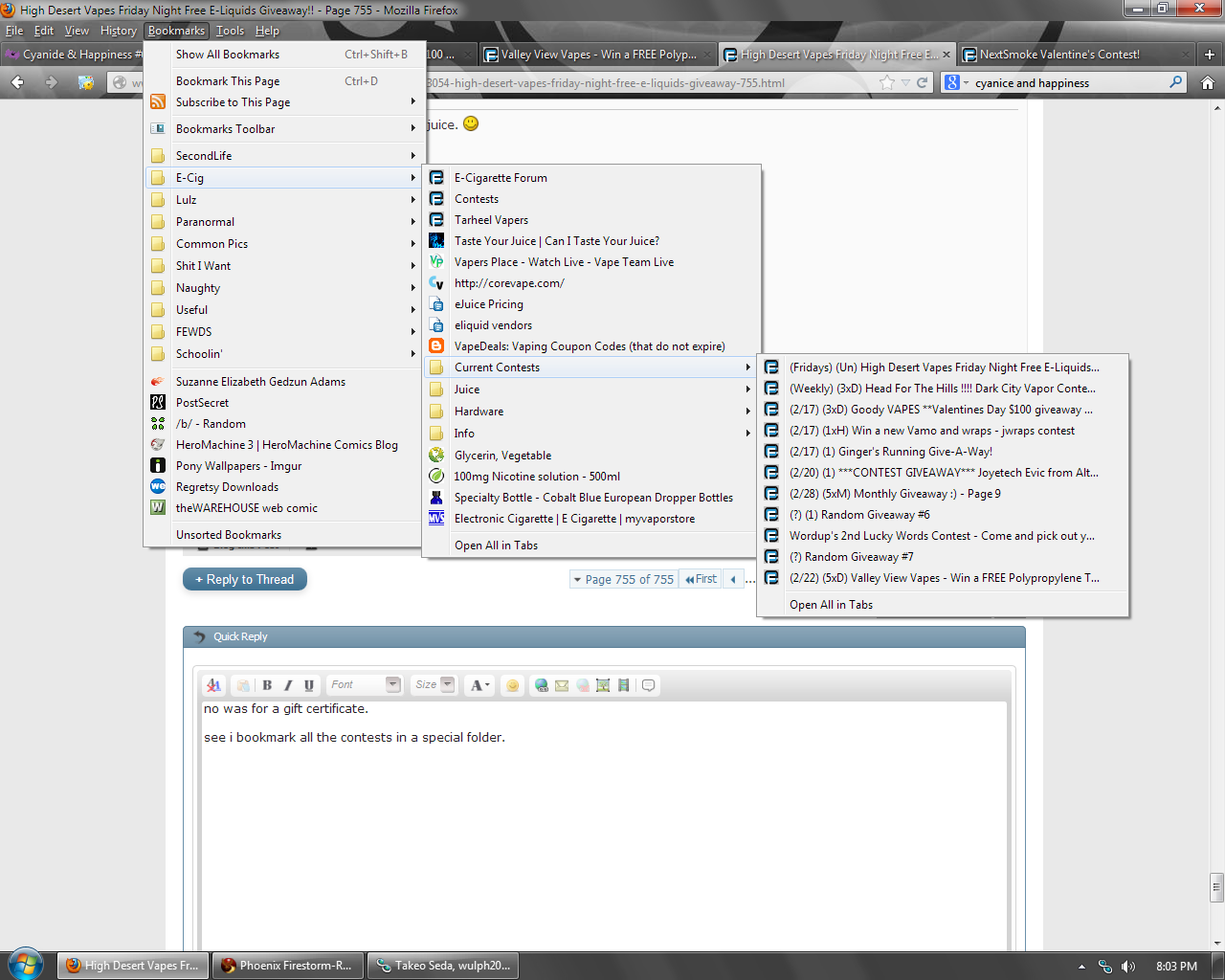Click the Underline formatting icon
Screen dimensions: 1225x980
click(x=309, y=685)
